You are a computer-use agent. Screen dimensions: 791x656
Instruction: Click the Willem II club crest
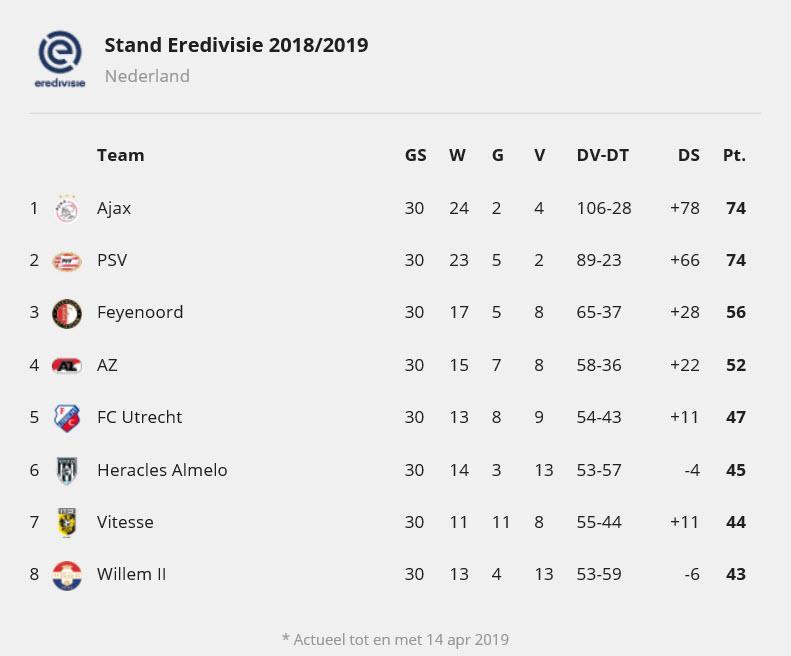(67, 574)
